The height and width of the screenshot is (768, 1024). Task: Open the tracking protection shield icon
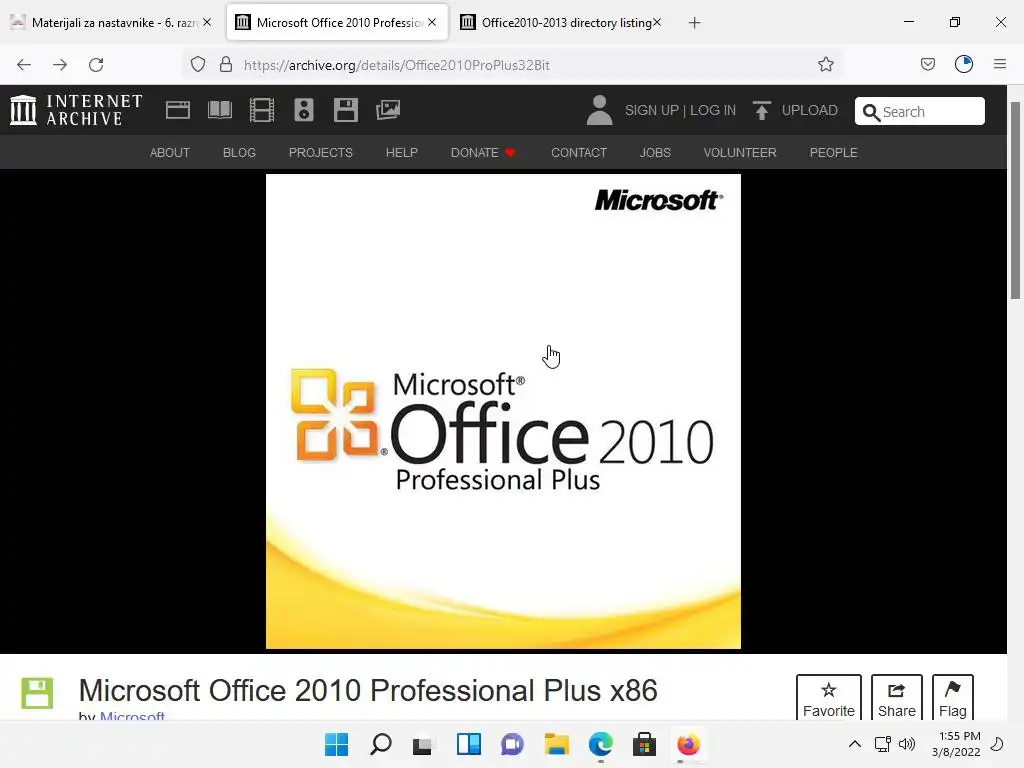(x=198, y=65)
